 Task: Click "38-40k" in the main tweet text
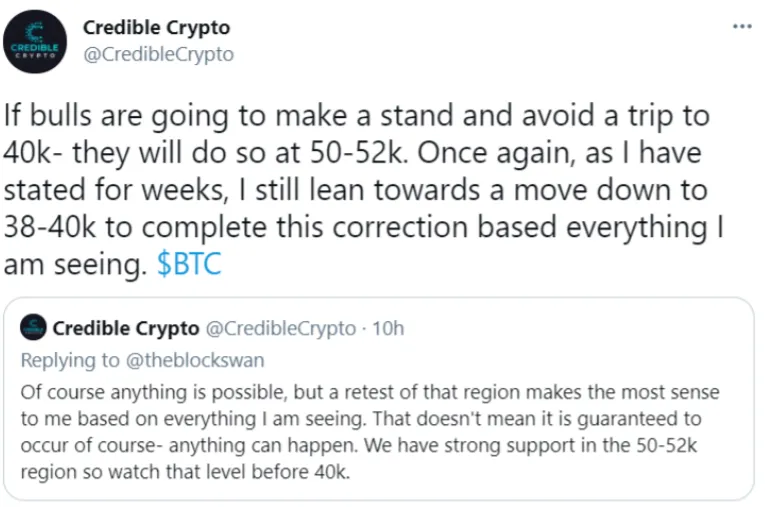pyautogui.click(x=50, y=227)
